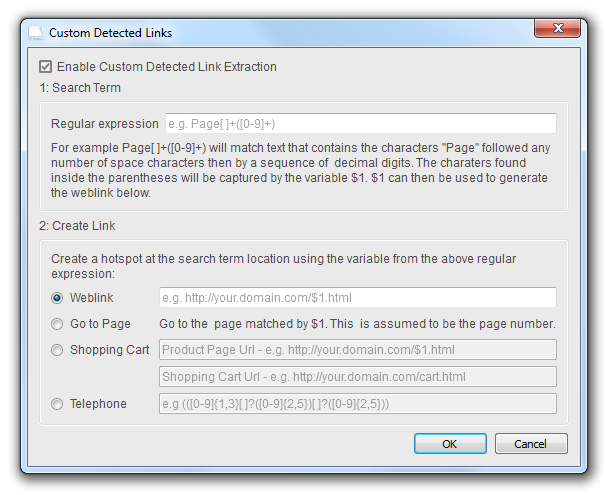
Task: Select the Telephone radio option
Action: (x=57, y=404)
